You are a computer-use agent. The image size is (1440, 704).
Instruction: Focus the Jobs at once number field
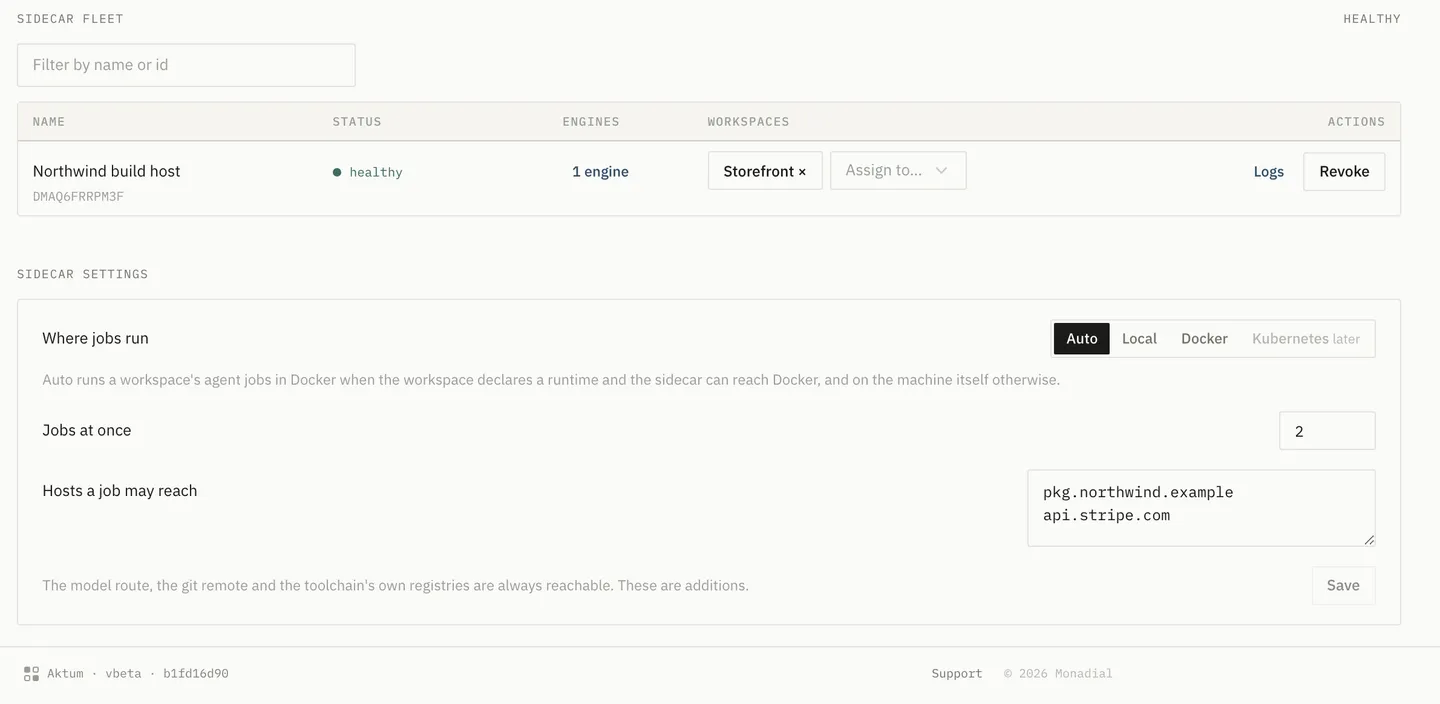point(1327,431)
